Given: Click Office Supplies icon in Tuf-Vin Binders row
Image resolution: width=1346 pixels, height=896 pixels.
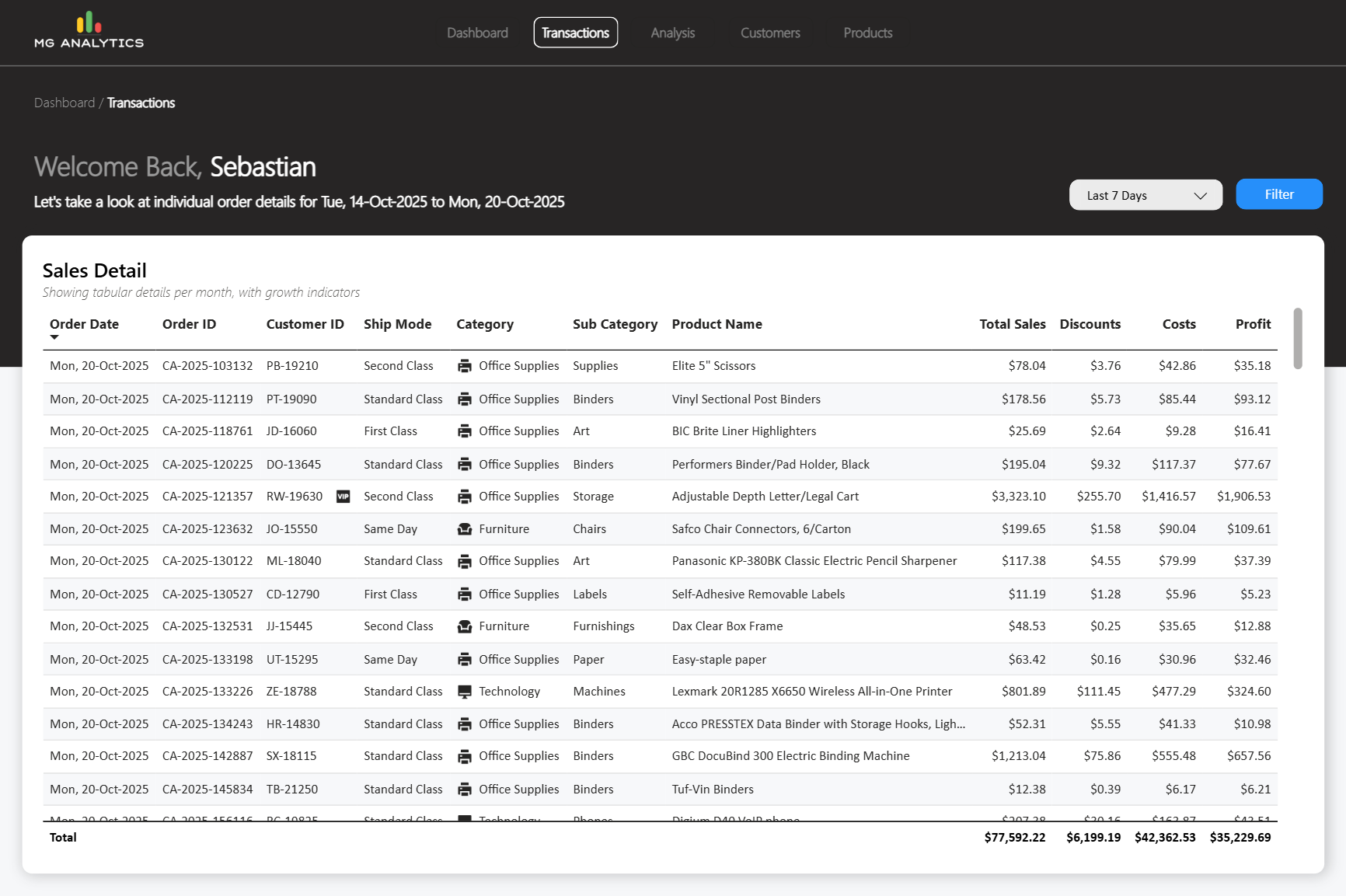Looking at the screenshot, I should tap(465, 790).
